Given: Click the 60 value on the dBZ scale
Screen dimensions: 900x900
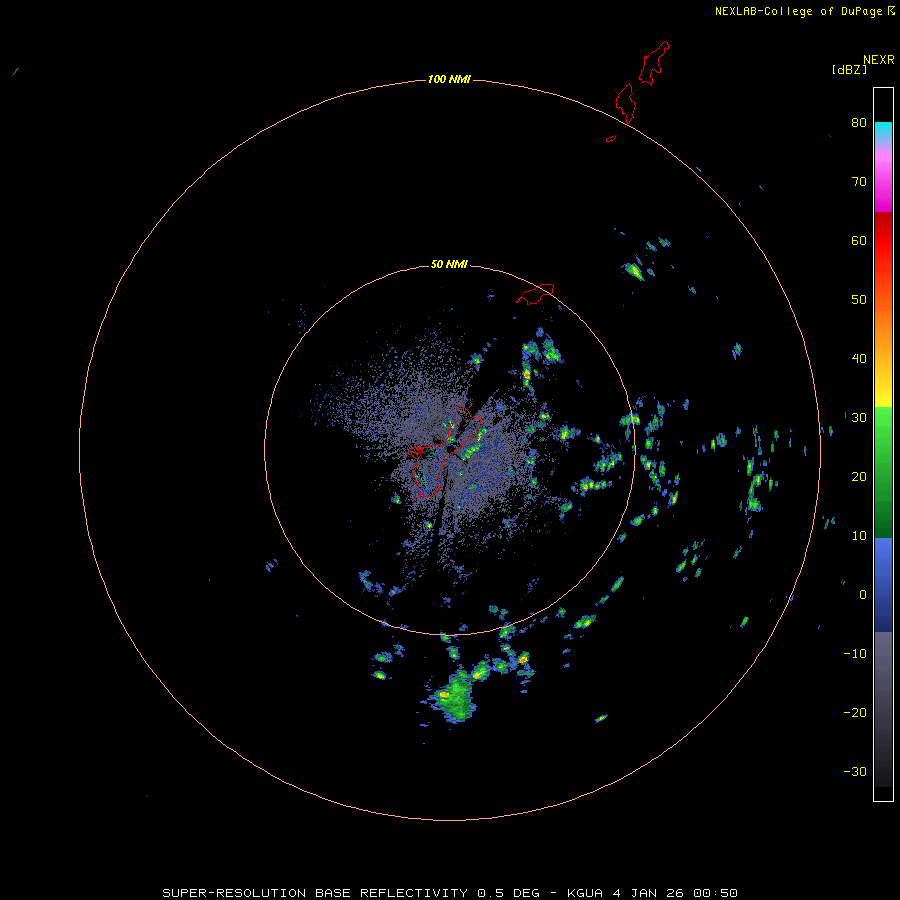Looking at the screenshot, I should coord(859,241).
